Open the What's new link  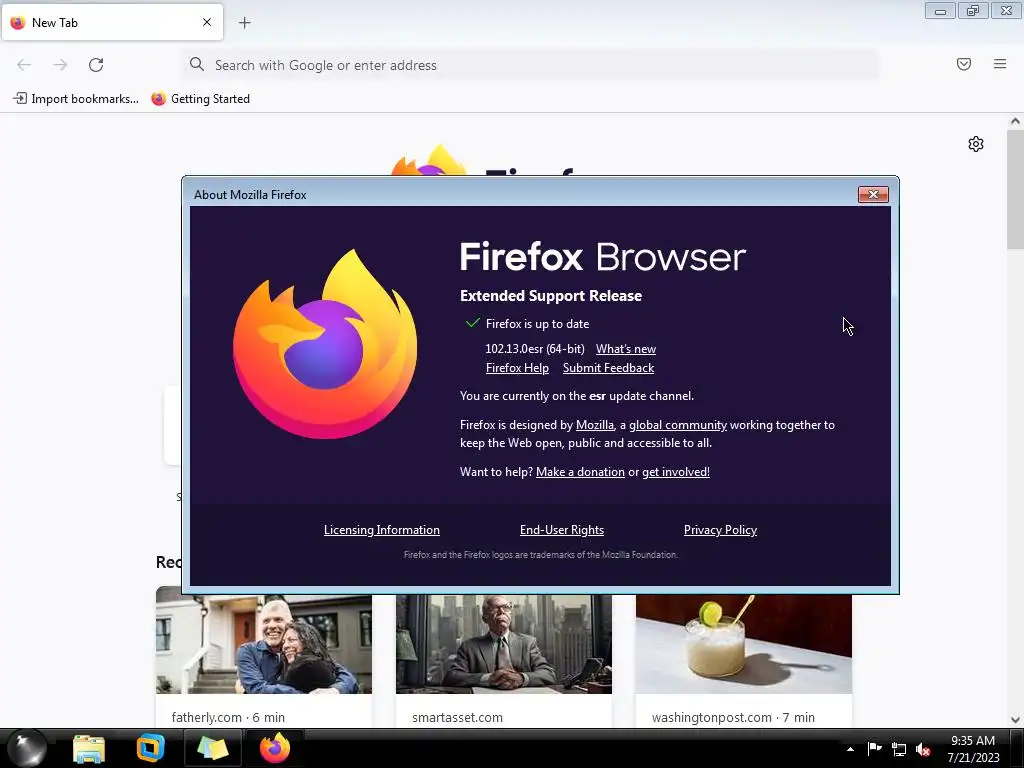click(626, 349)
